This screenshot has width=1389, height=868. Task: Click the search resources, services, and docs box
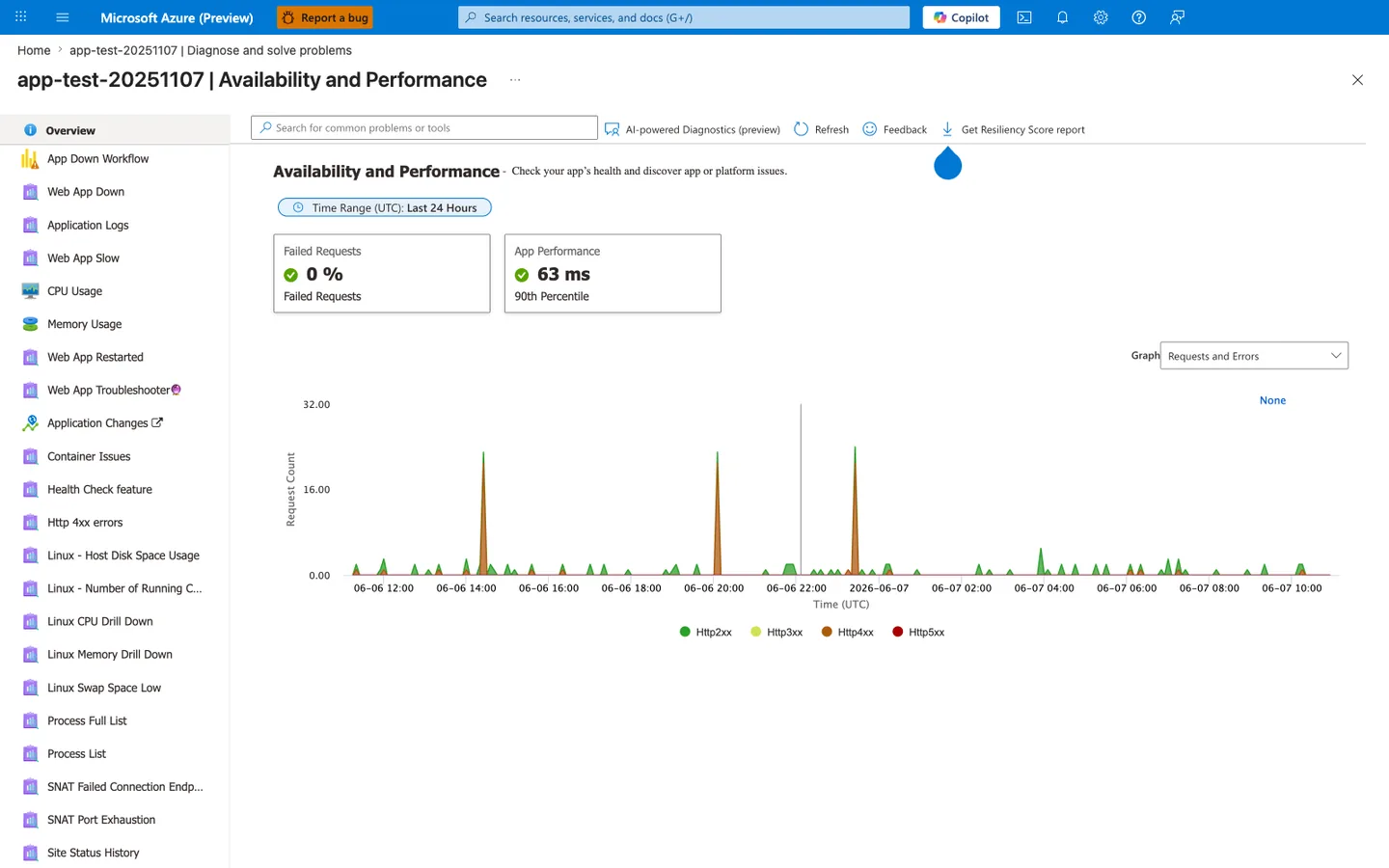pyautogui.click(x=684, y=17)
